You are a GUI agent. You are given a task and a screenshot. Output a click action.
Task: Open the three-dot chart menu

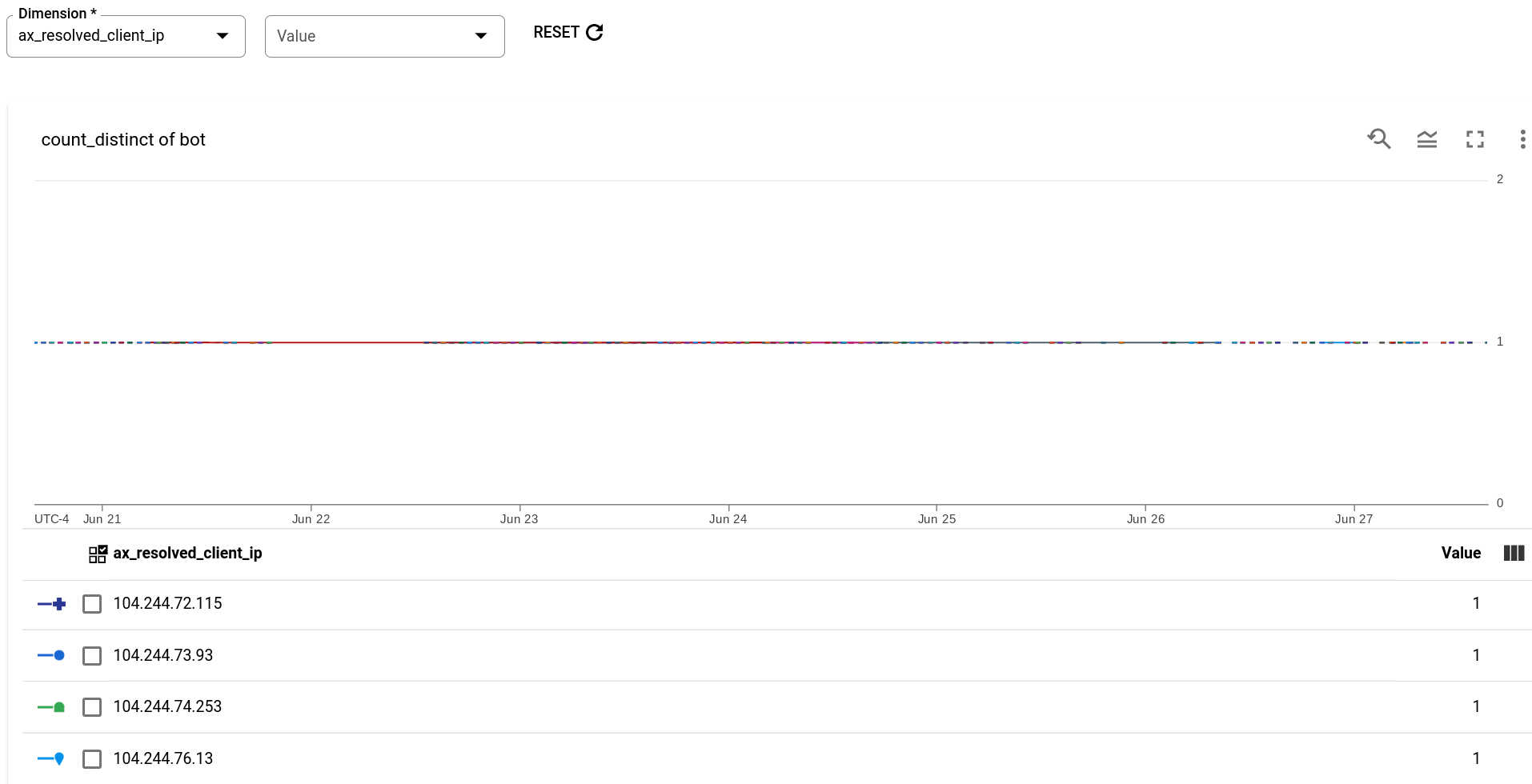click(x=1523, y=138)
